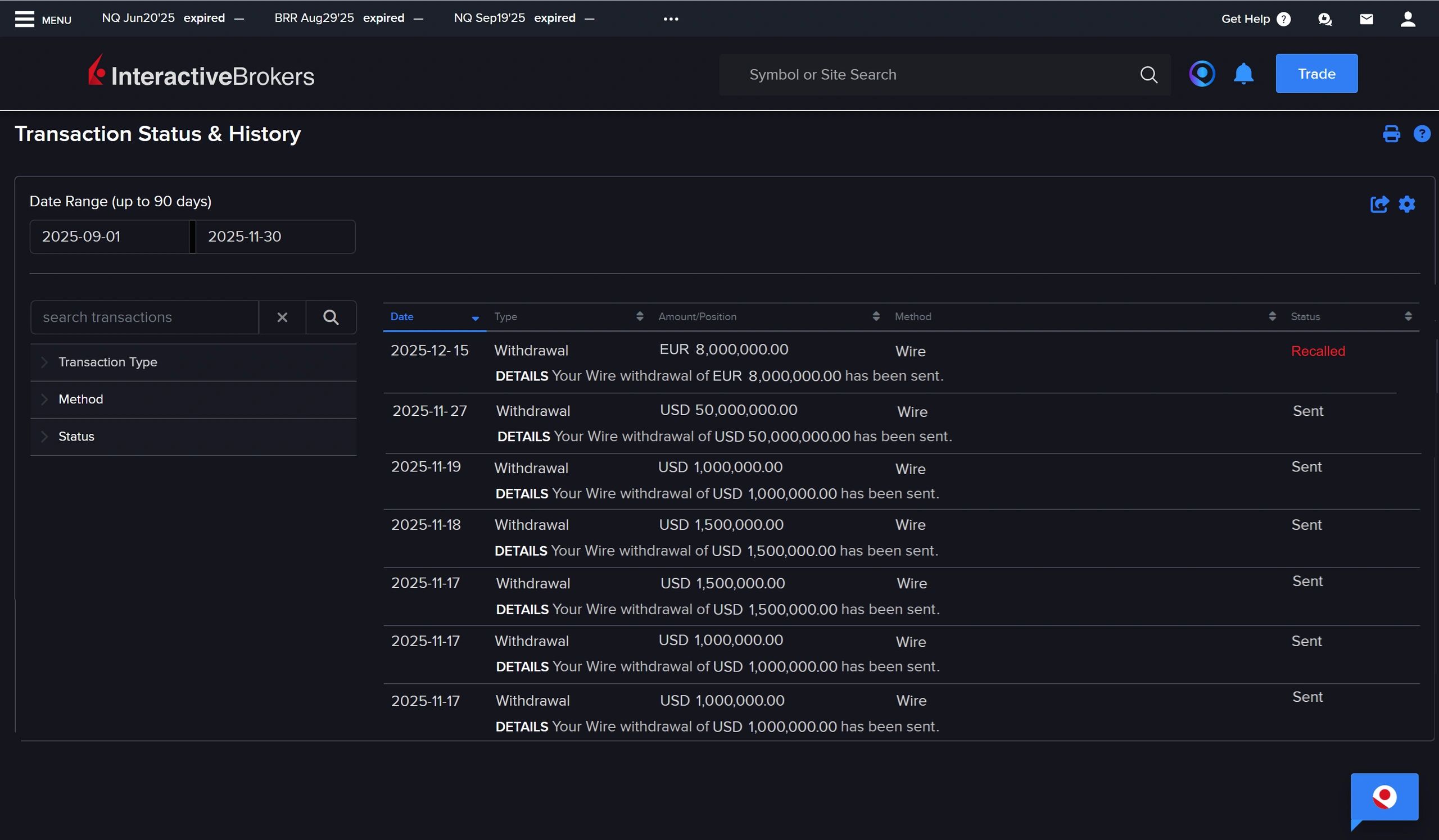Clear the search transactions field
Screen dimensions: 1439x840
pyautogui.click(x=282, y=317)
